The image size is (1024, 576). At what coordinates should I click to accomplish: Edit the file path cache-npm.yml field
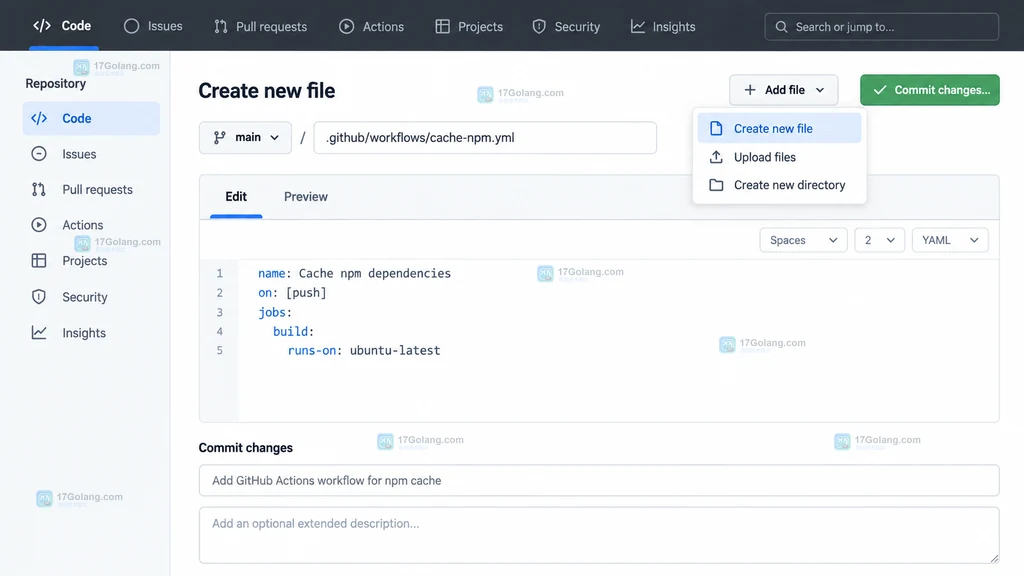[x=485, y=138]
